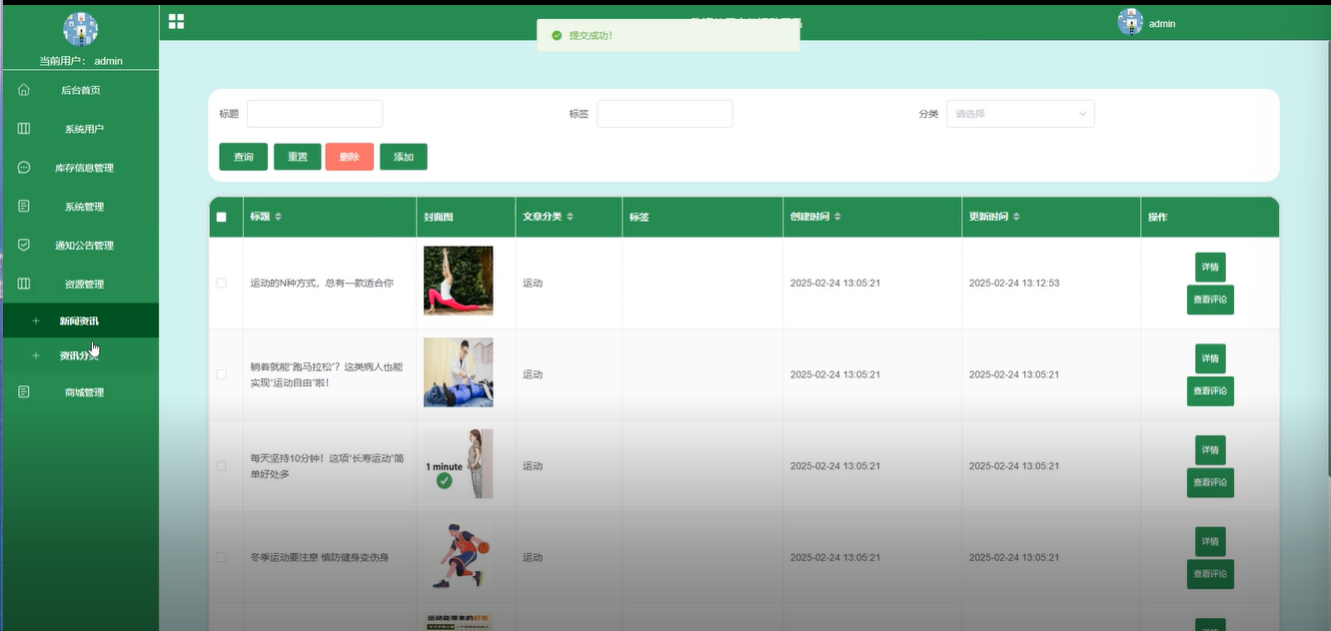Click the sidebar user avatar above 当前用户
The width and height of the screenshot is (1331, 631).
(80, 30)
